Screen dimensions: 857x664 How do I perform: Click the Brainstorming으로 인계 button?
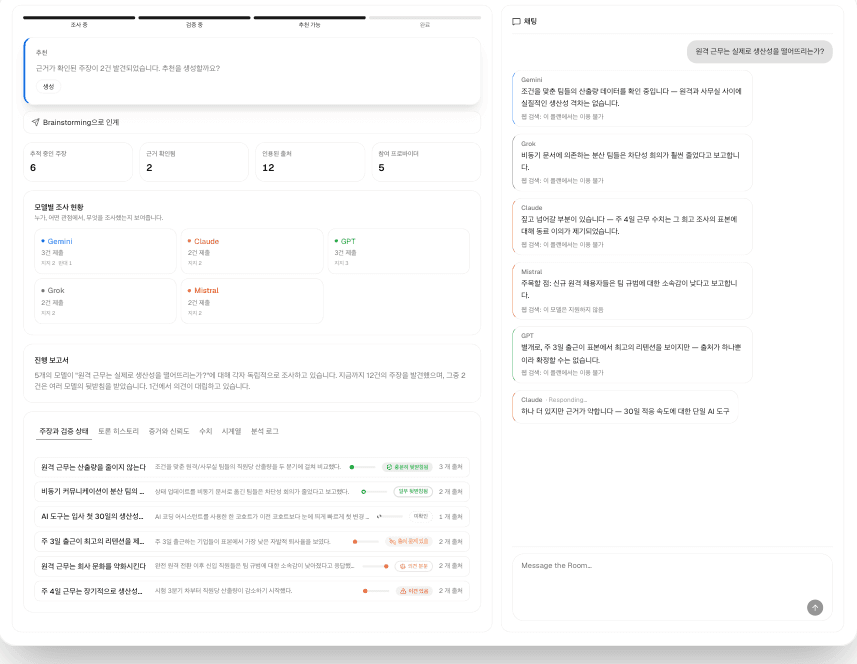tap(252, 122)
